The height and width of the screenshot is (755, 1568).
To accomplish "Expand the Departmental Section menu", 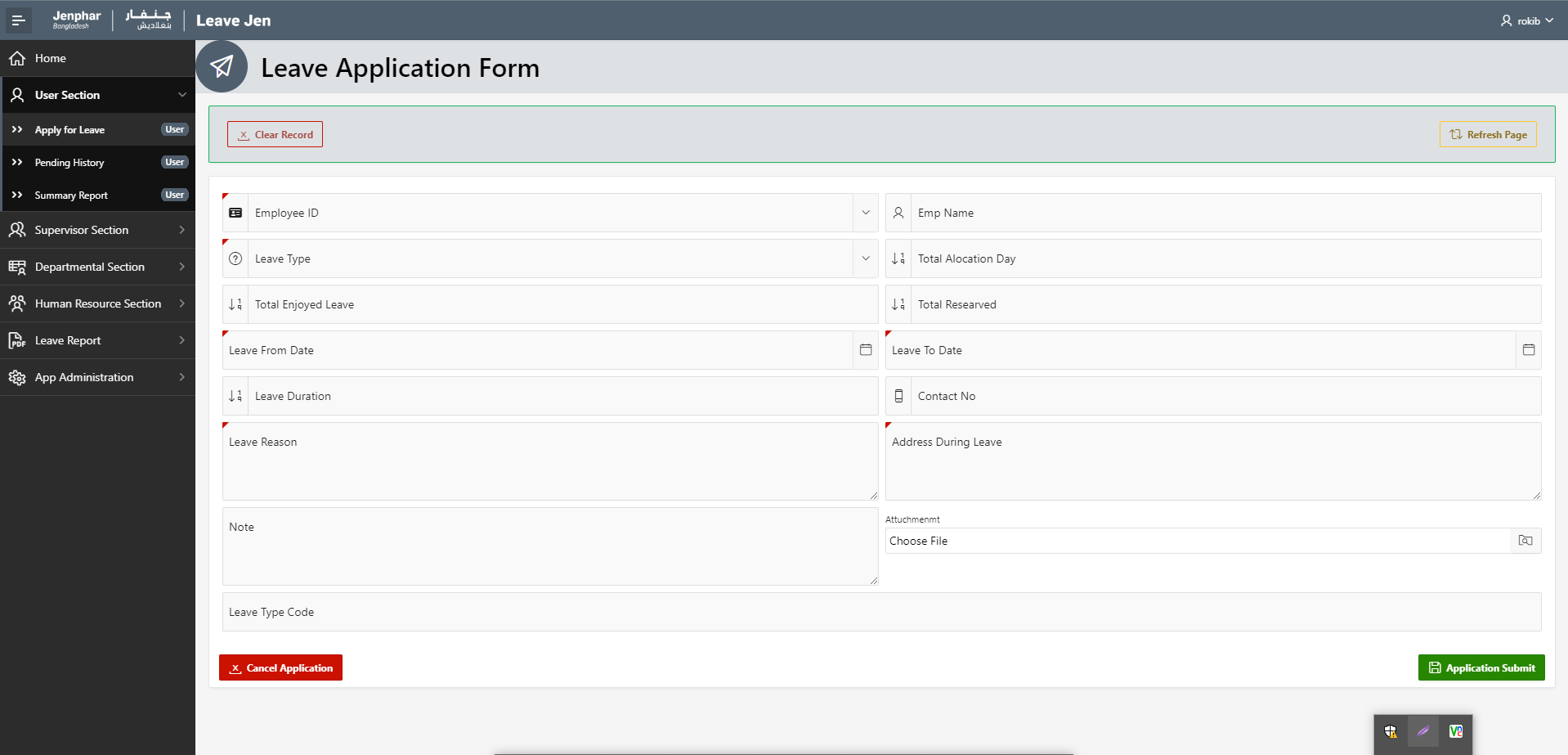I will 97,267.
